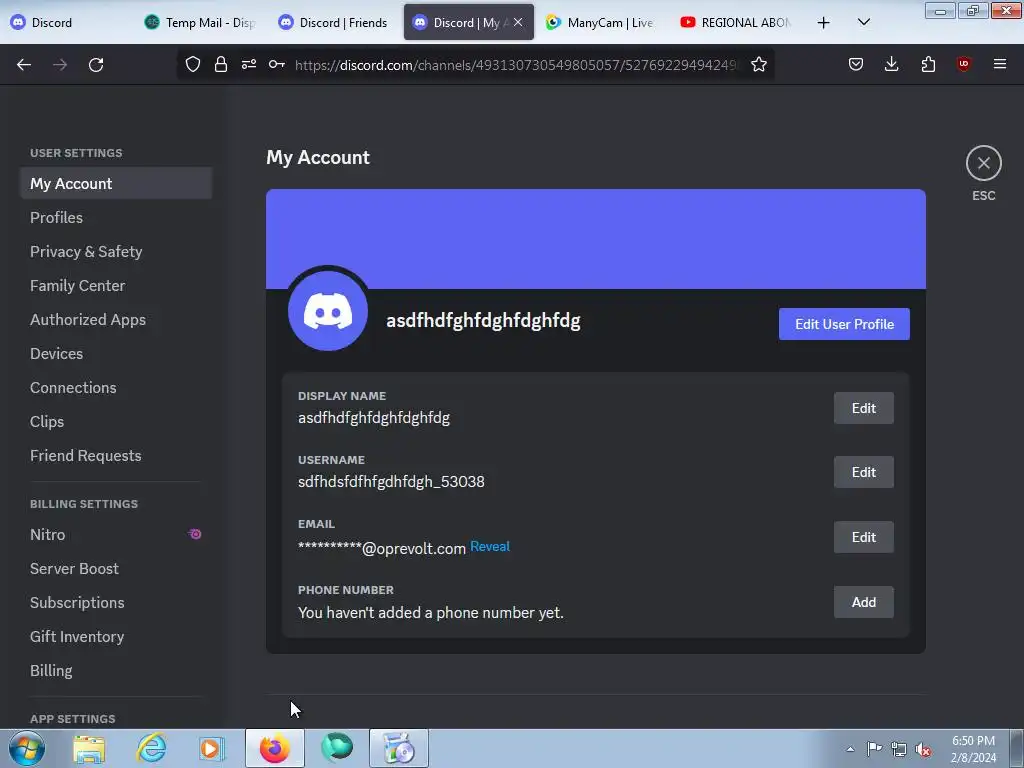This screenshot has height=768, width=1024.
Task: Show hidden system tray icons
Action: 850,749
